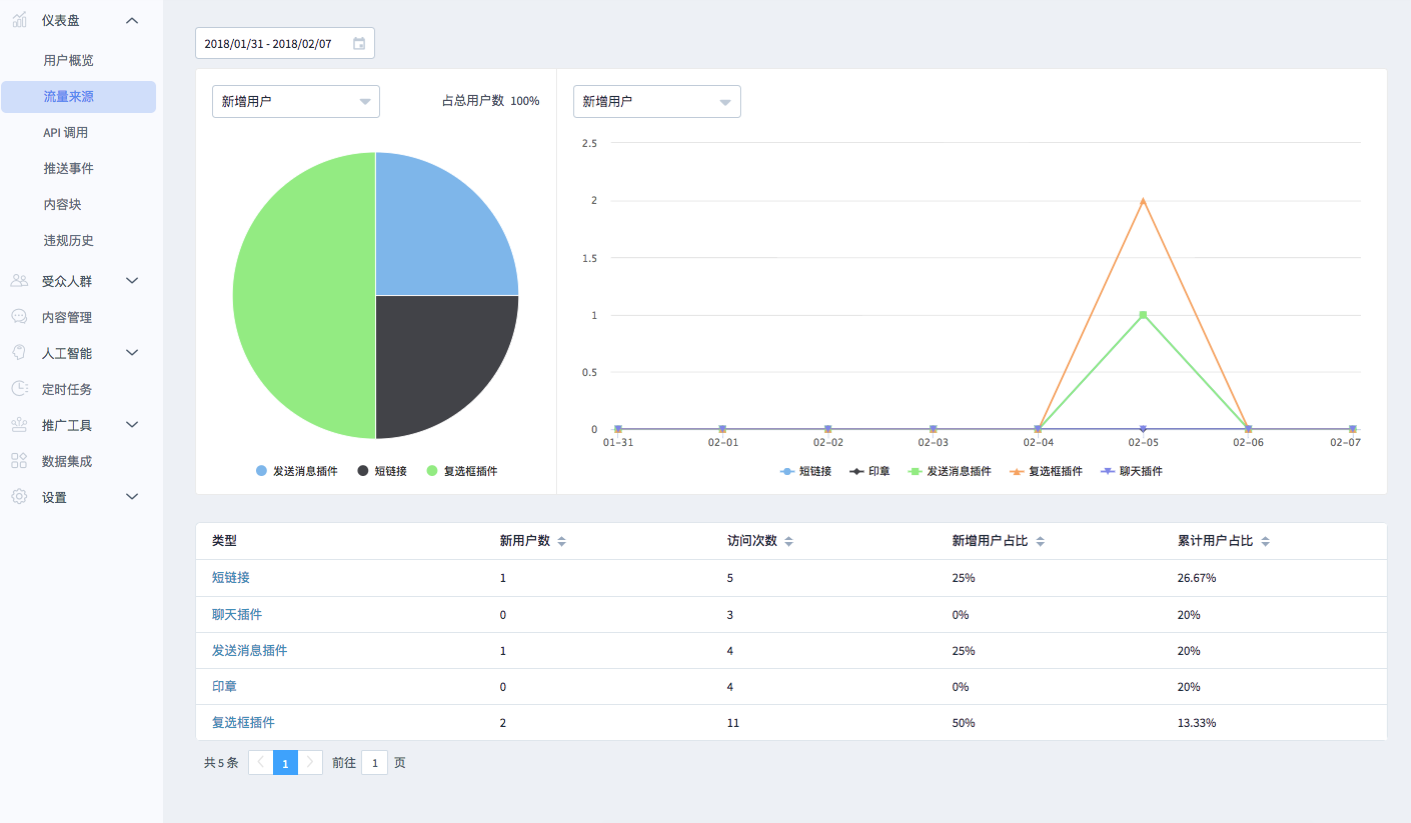Toggle 聊天插件 series in line chart legend
This screenshot has width=1411, height=823.
[1131, 471]
